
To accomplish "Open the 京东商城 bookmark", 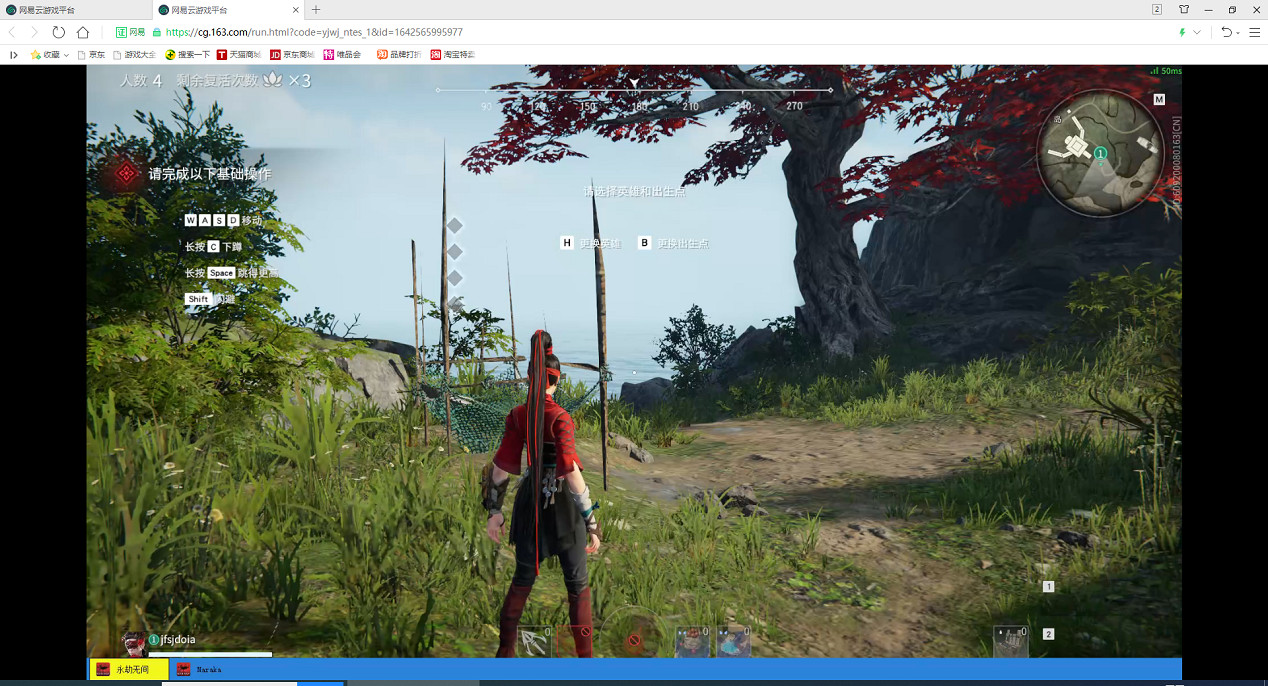I will click(291, 55).
